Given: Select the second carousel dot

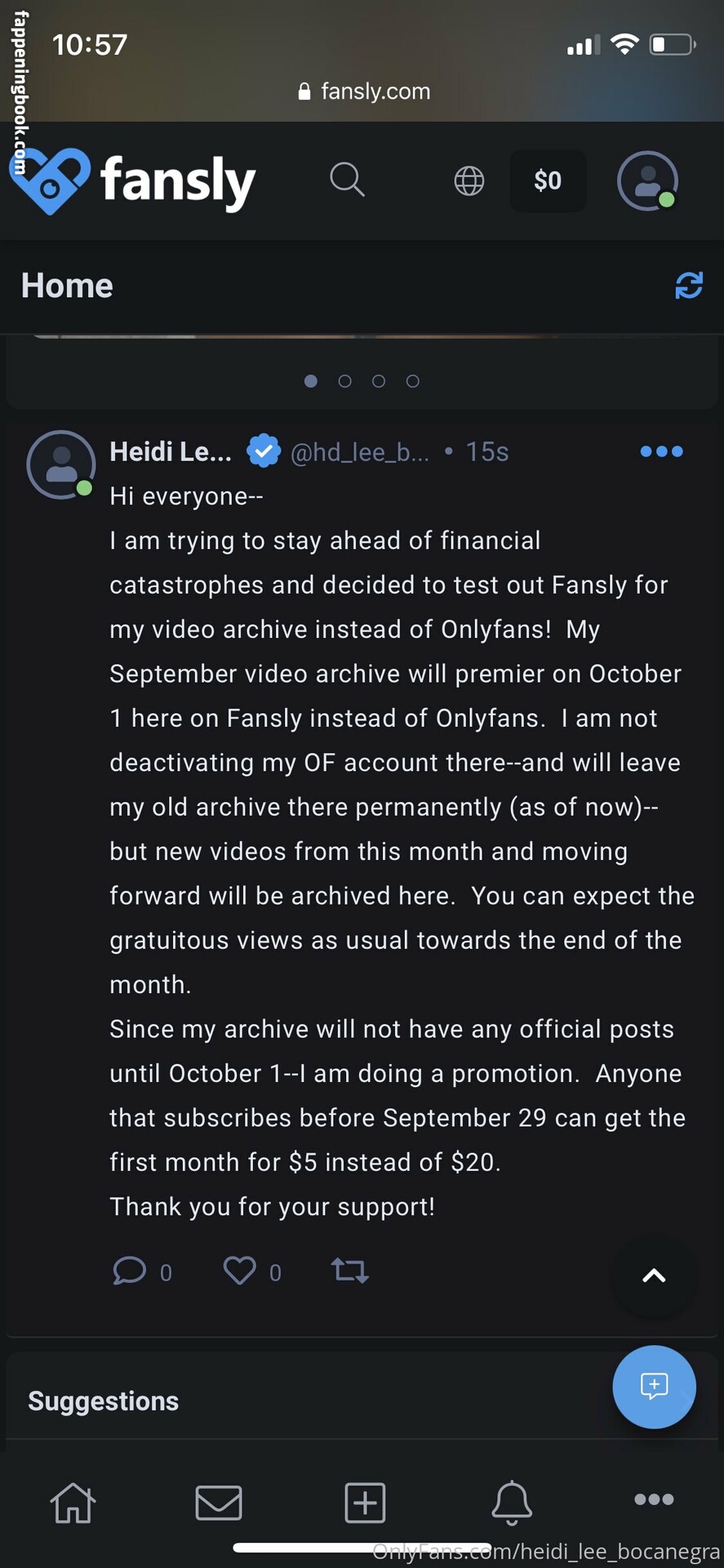Looking at the screenshot, I should coord(345,381).
